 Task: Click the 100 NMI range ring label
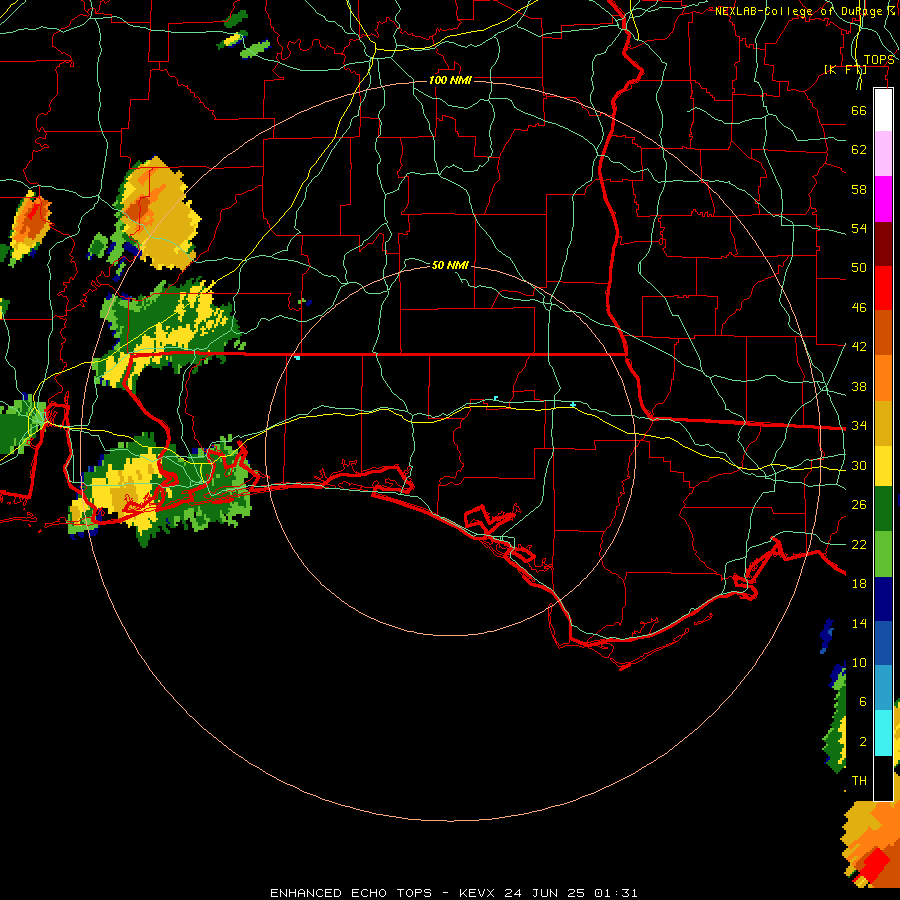click(450, 80)
